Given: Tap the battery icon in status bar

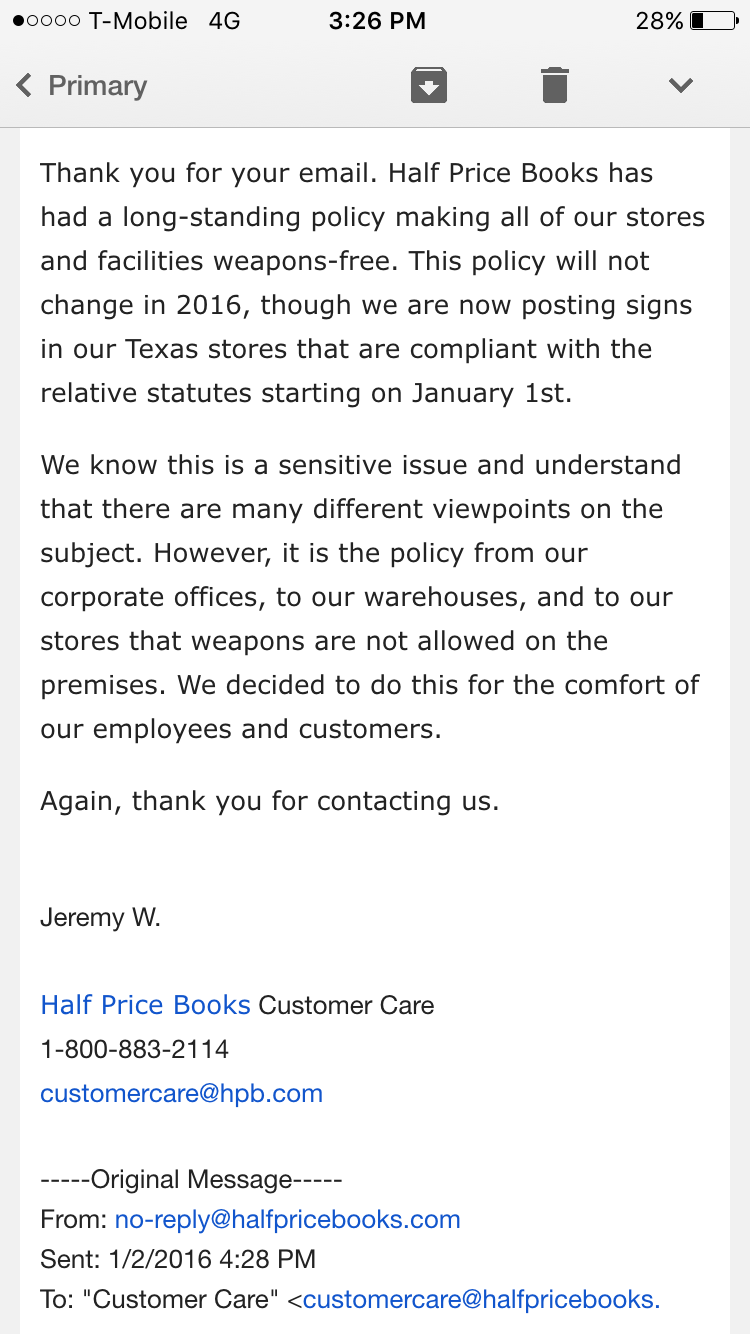Looking at the screenshot, I should click(712, 20).
